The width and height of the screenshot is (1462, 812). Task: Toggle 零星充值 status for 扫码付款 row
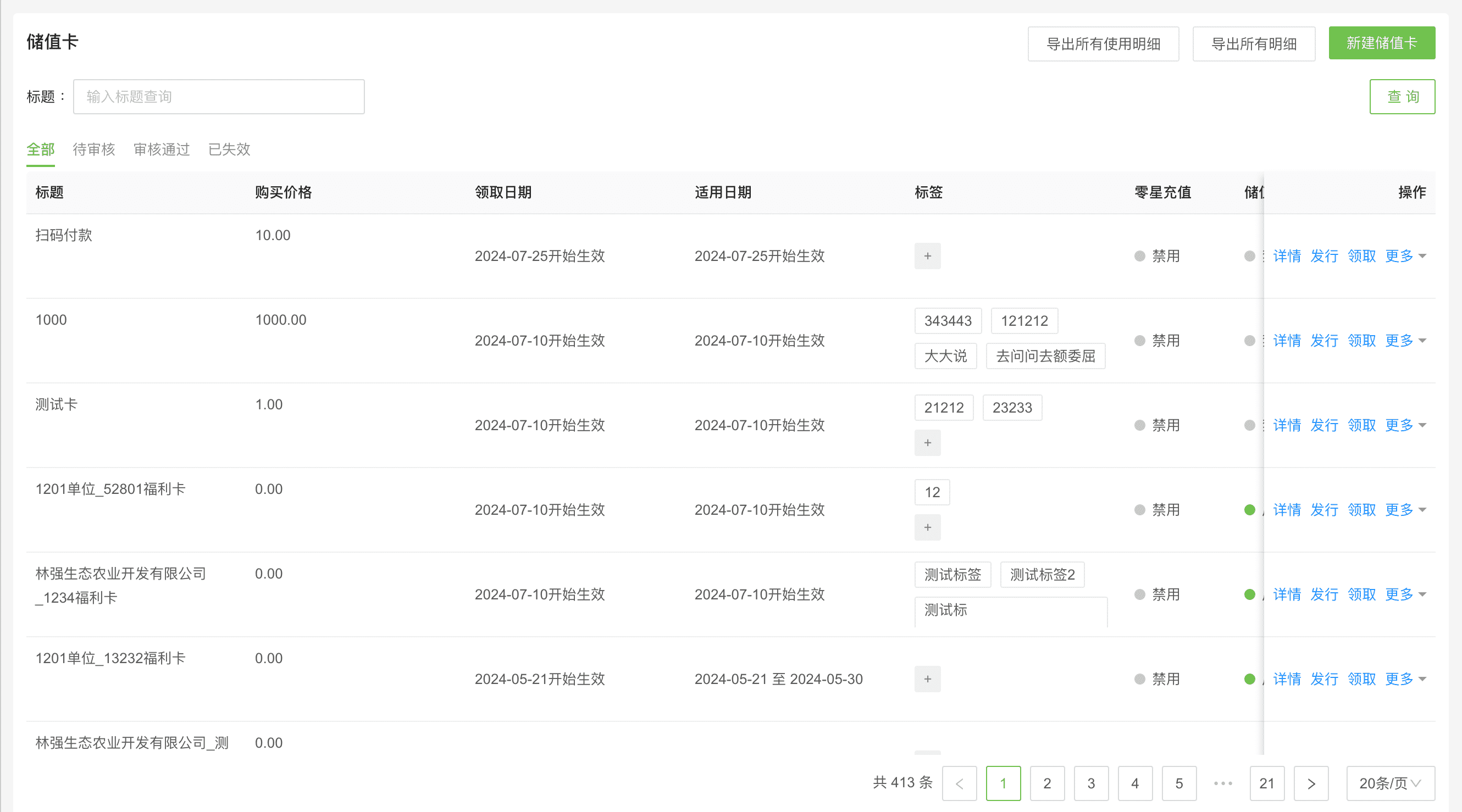click(x=1139, y=256)
